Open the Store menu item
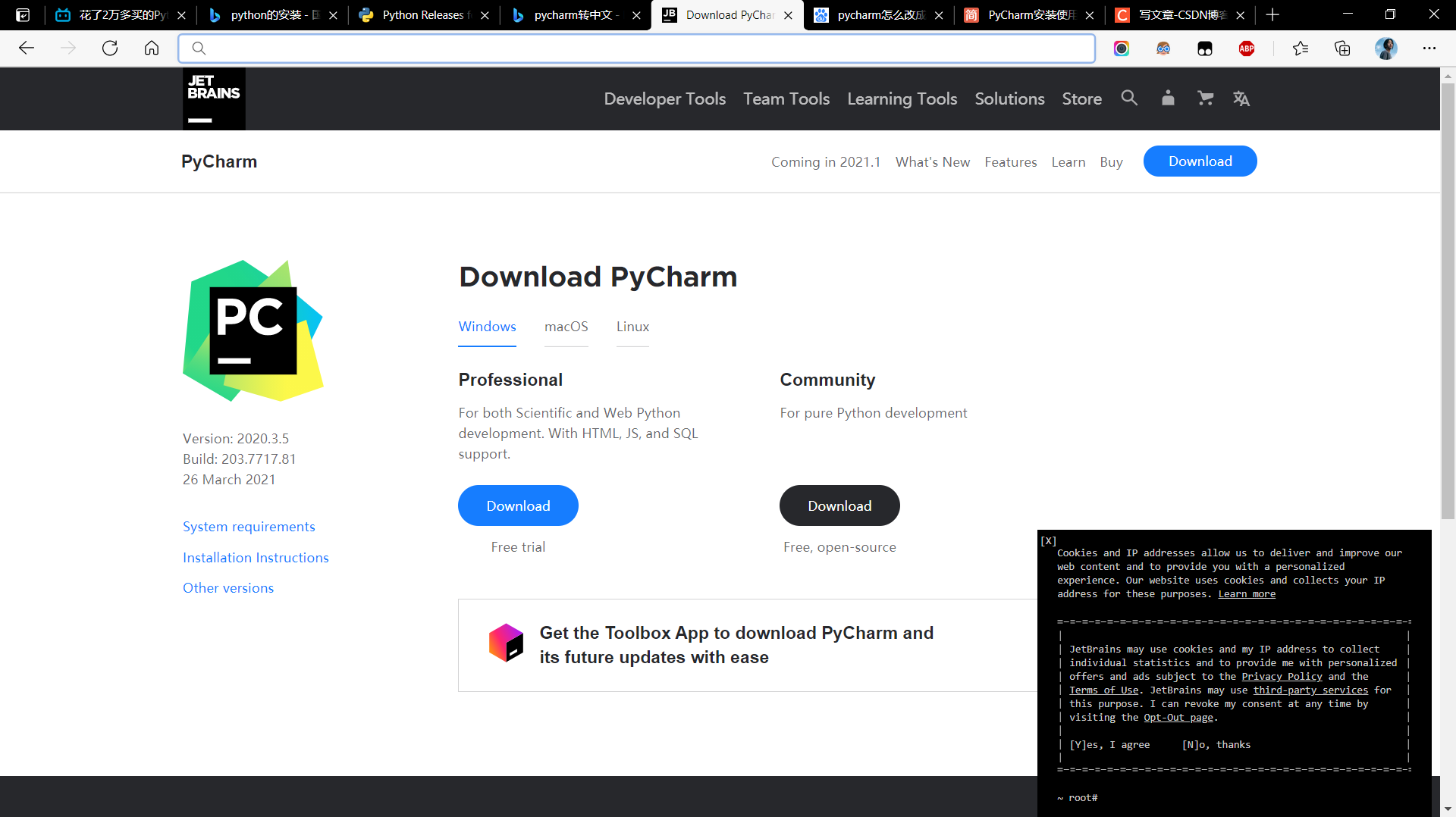 1081,99
